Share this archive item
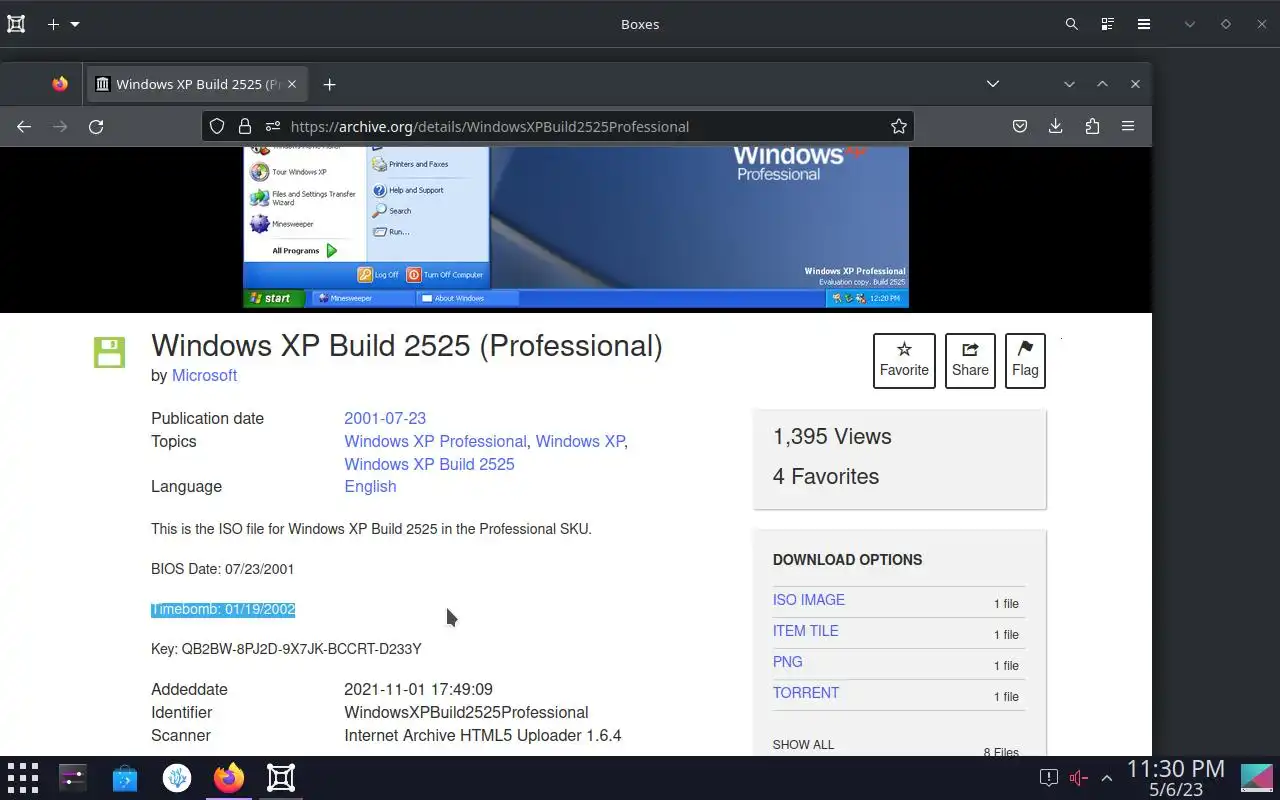This screenshot has height=800, width=1280. tap(970, 360)
